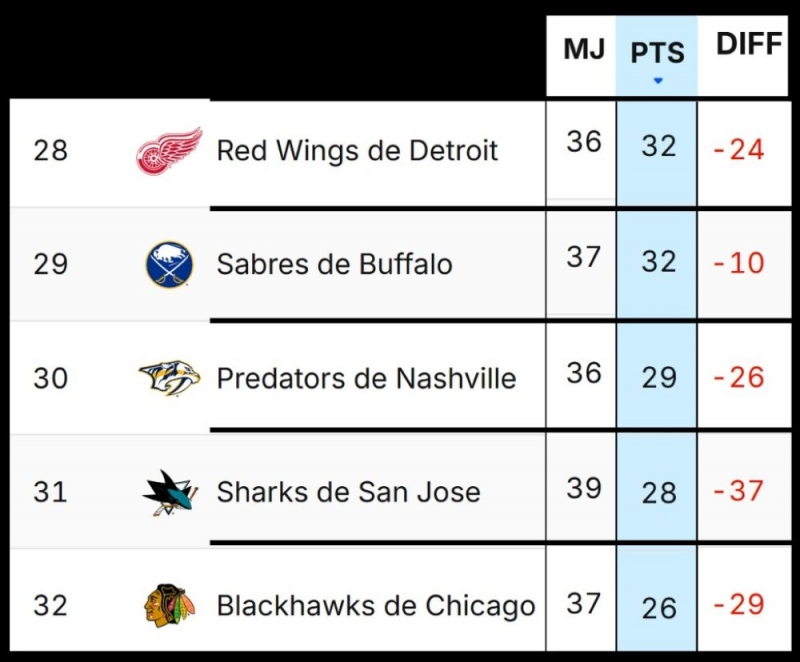Image resolution: width=800 pixels, height=662 pixels.
Task: Click rank number 30 for Nashville
Action: 50,378
